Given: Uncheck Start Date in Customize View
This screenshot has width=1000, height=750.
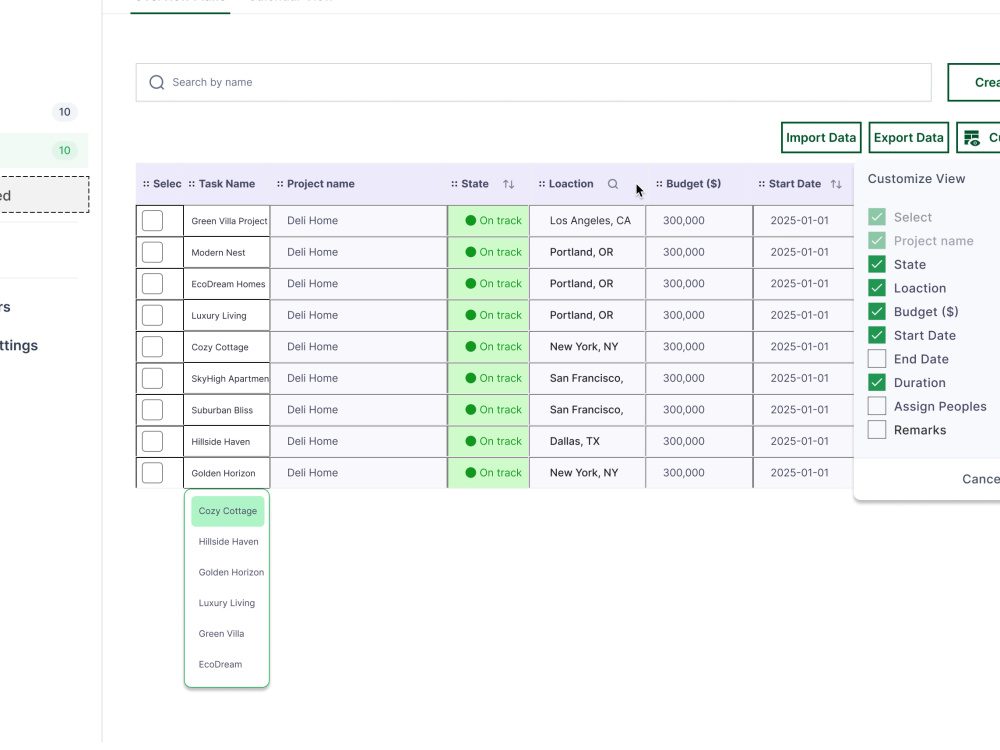Looking at the screenshot, I should click(x=877, y=335).
